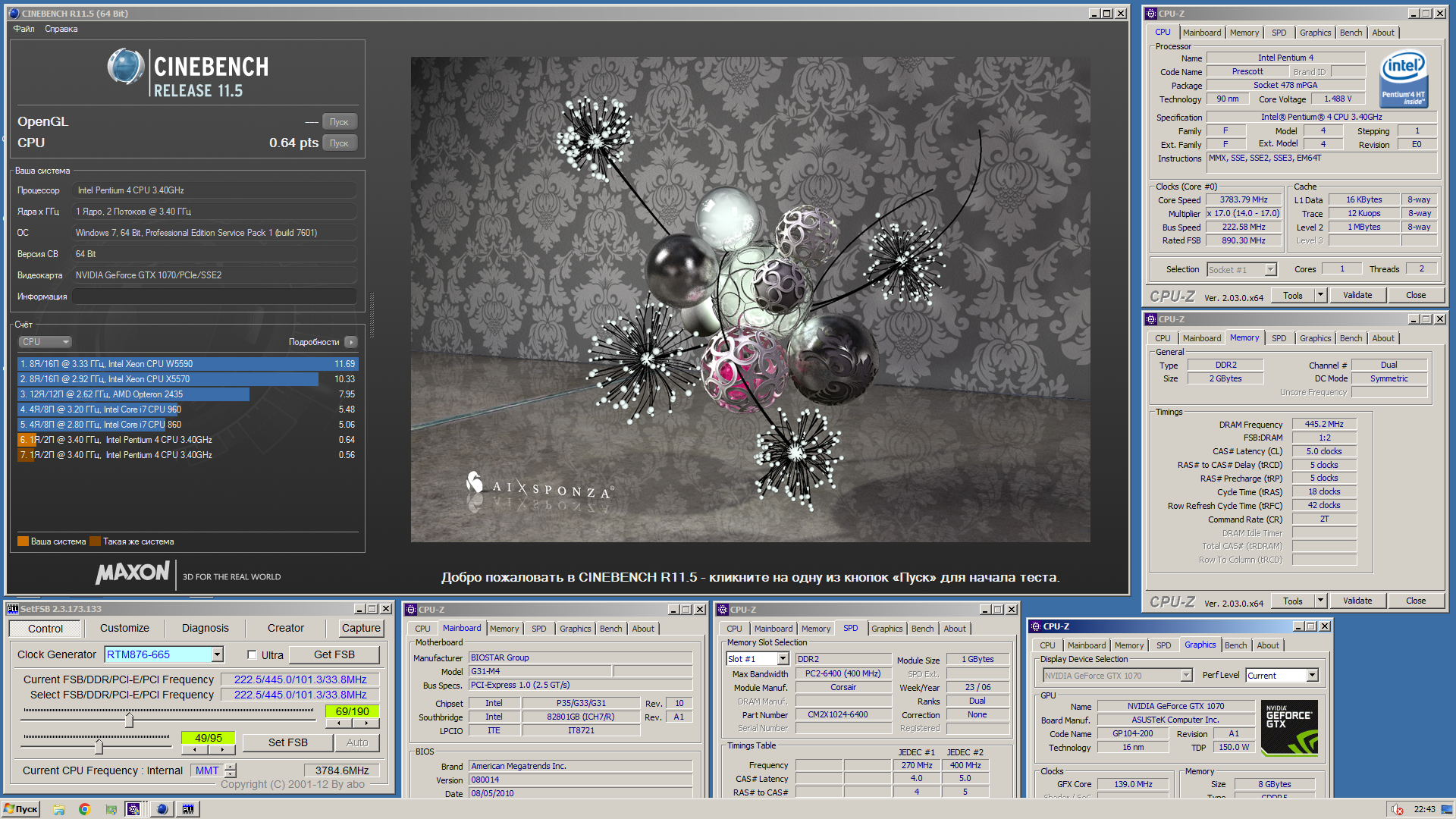Click the Capture button in SetFSB
Screen dimensions: 1456x819
tap(361, 628)
